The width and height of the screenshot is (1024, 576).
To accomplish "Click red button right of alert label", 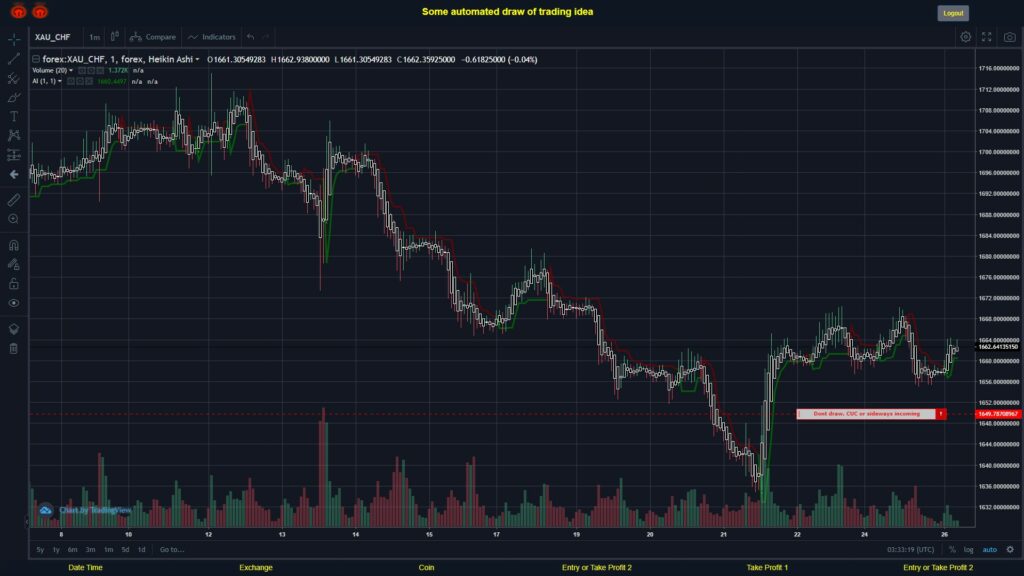I will pos(941,414).
